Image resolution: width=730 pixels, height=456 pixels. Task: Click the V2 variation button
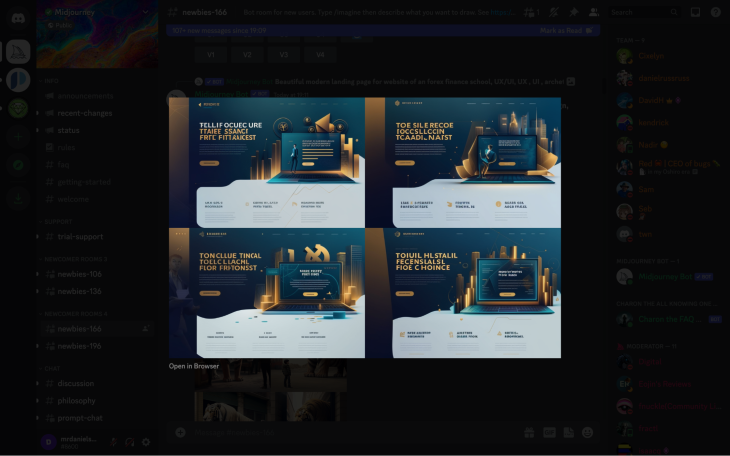247,54
